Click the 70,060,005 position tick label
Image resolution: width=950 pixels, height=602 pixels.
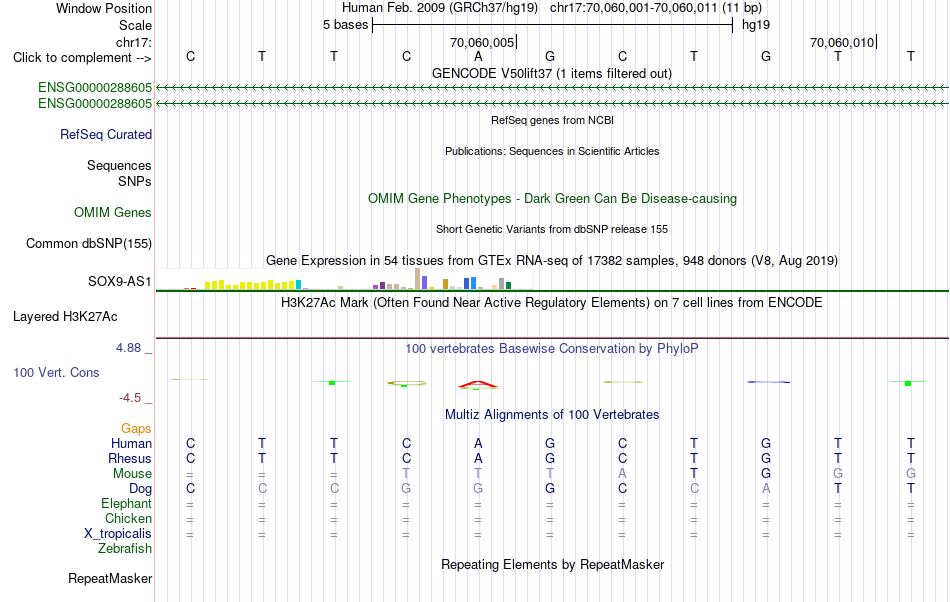tap(482, 42)
